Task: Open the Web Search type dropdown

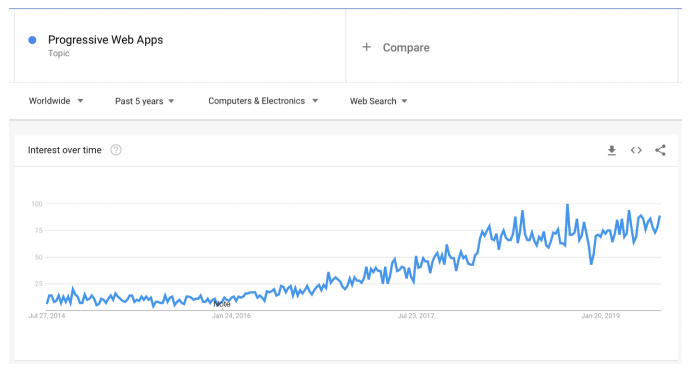Action: pyautogui.click(x=378, y=101)
